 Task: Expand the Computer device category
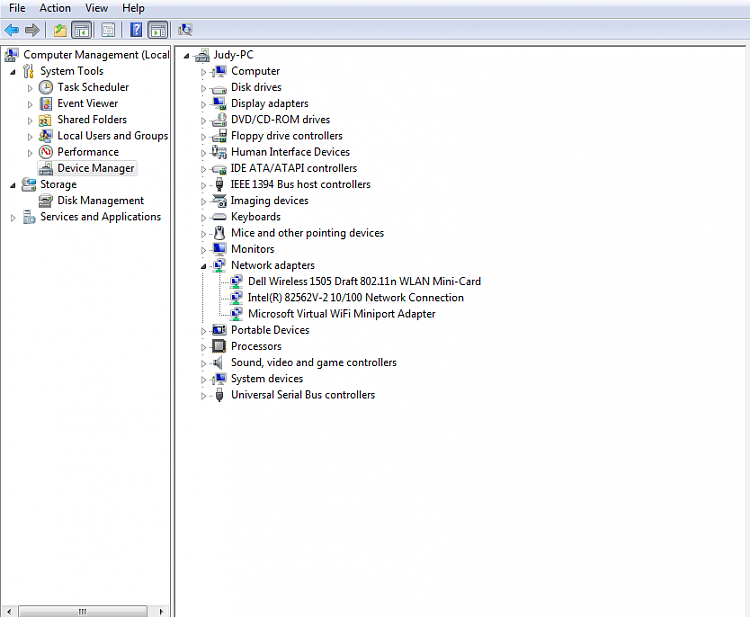coord(203,72)
